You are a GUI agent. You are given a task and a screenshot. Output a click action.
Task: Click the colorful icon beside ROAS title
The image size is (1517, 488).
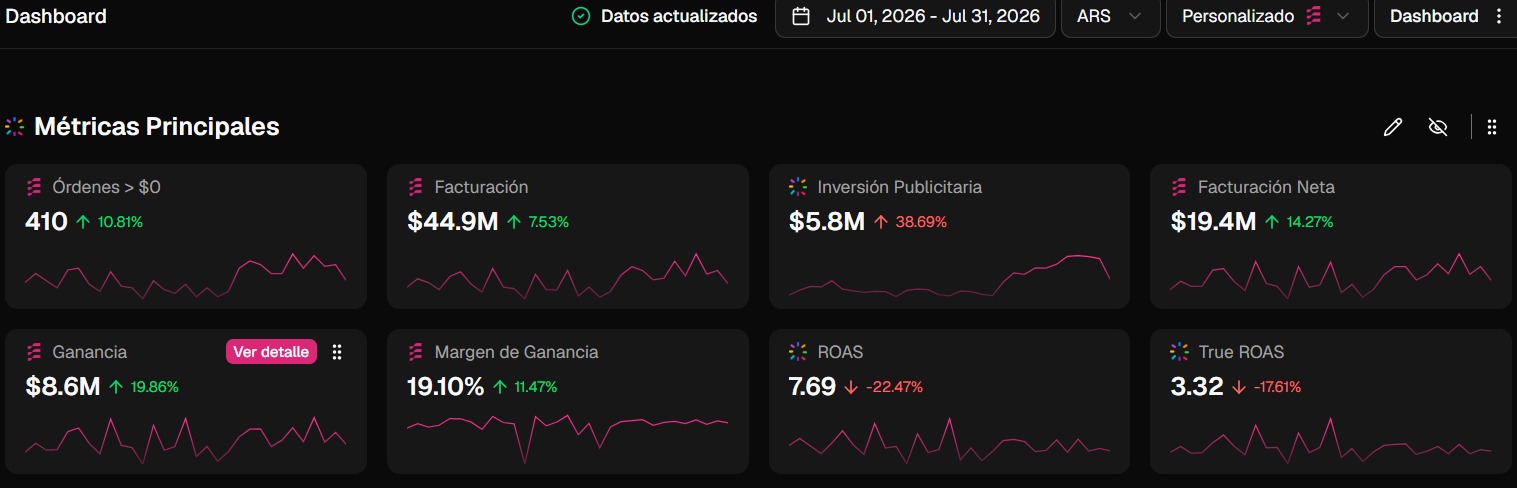click(797, 352)
